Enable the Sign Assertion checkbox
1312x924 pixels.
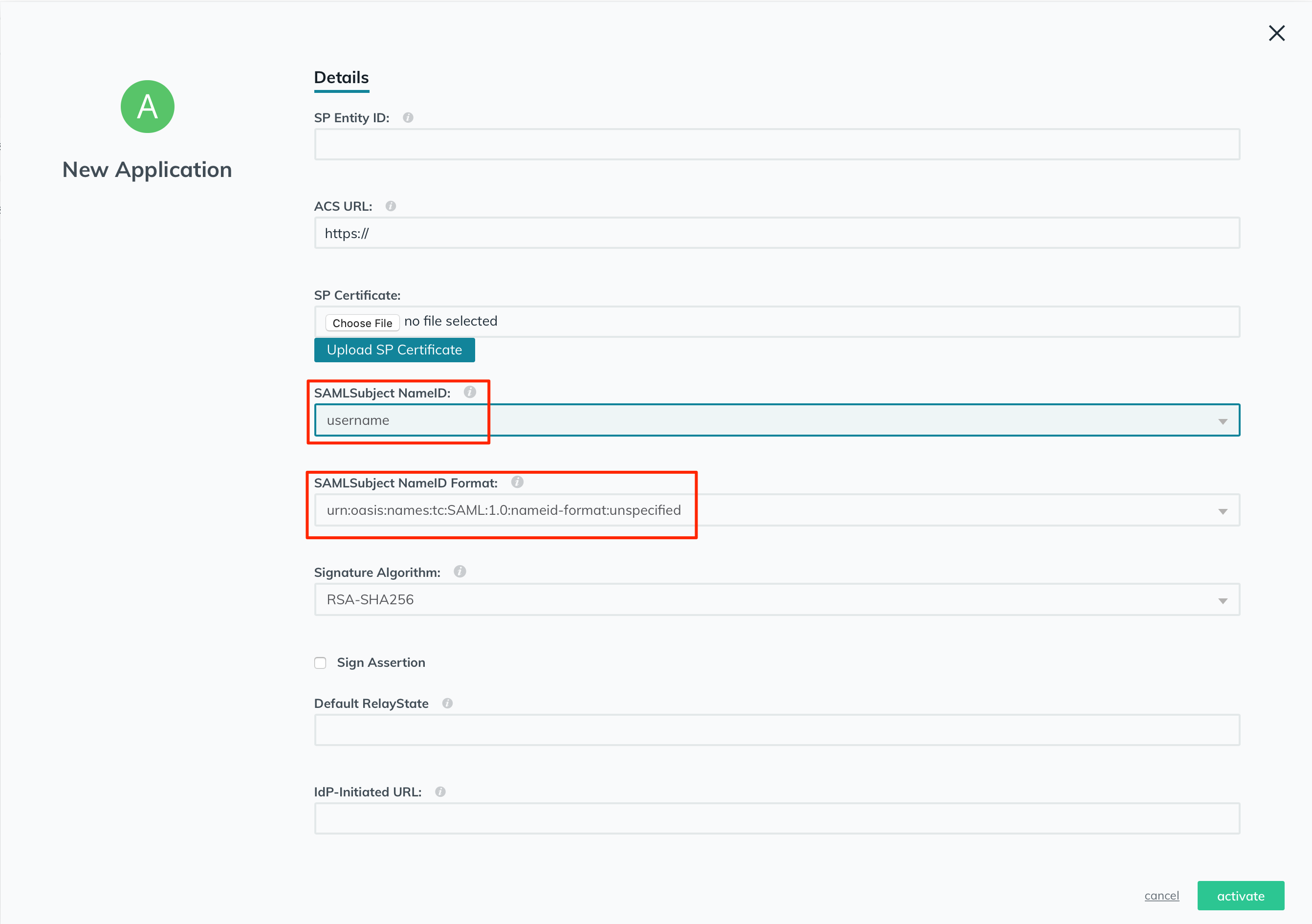[320, 662]
